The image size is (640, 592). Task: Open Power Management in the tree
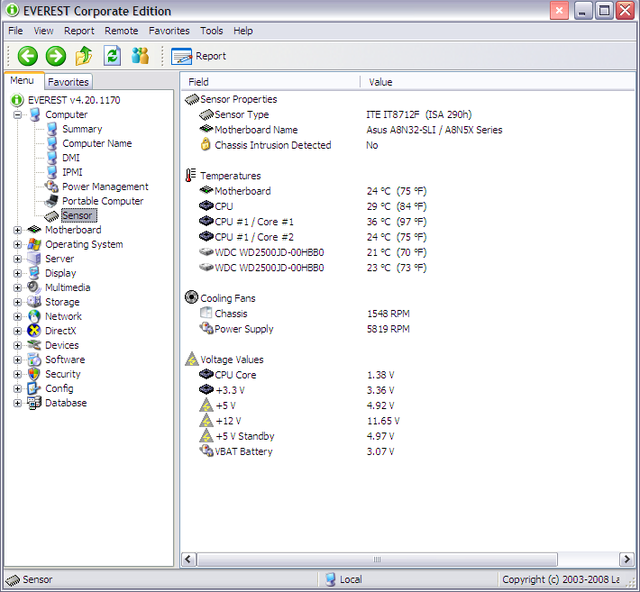(105, 187)
